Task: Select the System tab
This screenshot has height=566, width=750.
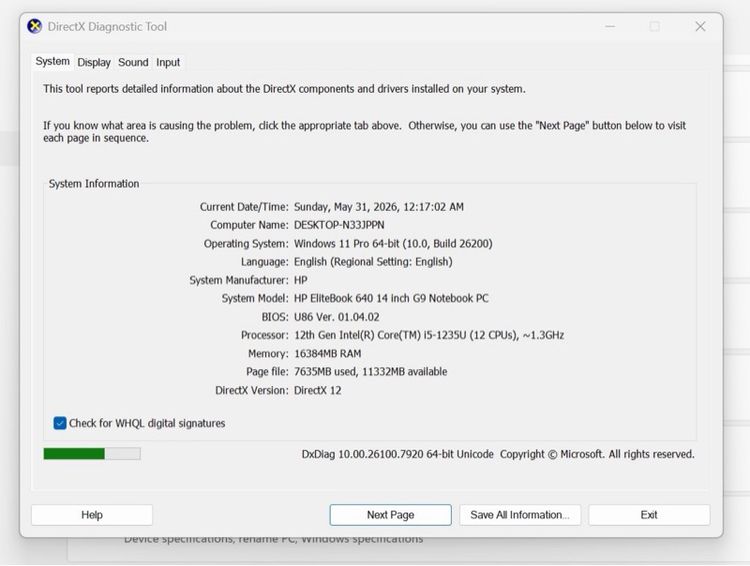Action: (53, 62)
